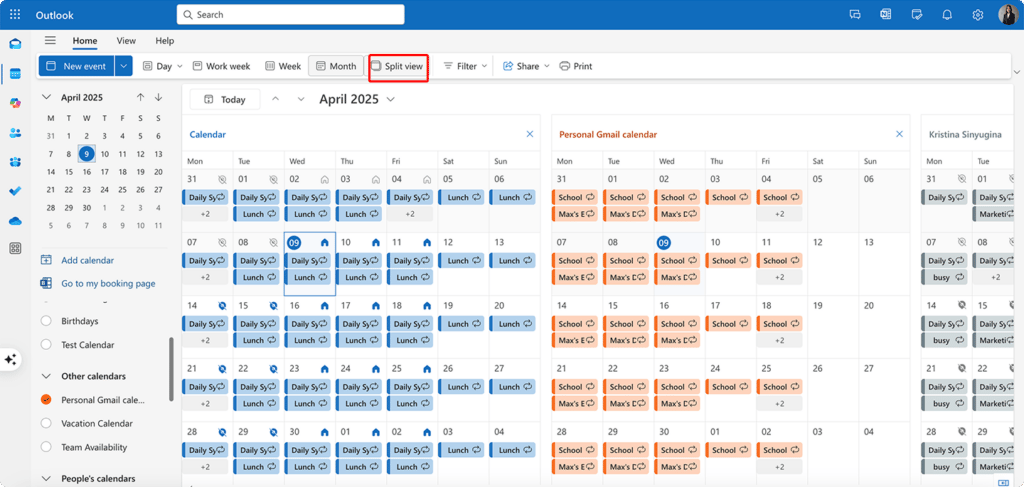The height and width of the screenshot is (487, 1024).
Task: Open Mail from the left sidebar
Action: [x=15, y=44]
